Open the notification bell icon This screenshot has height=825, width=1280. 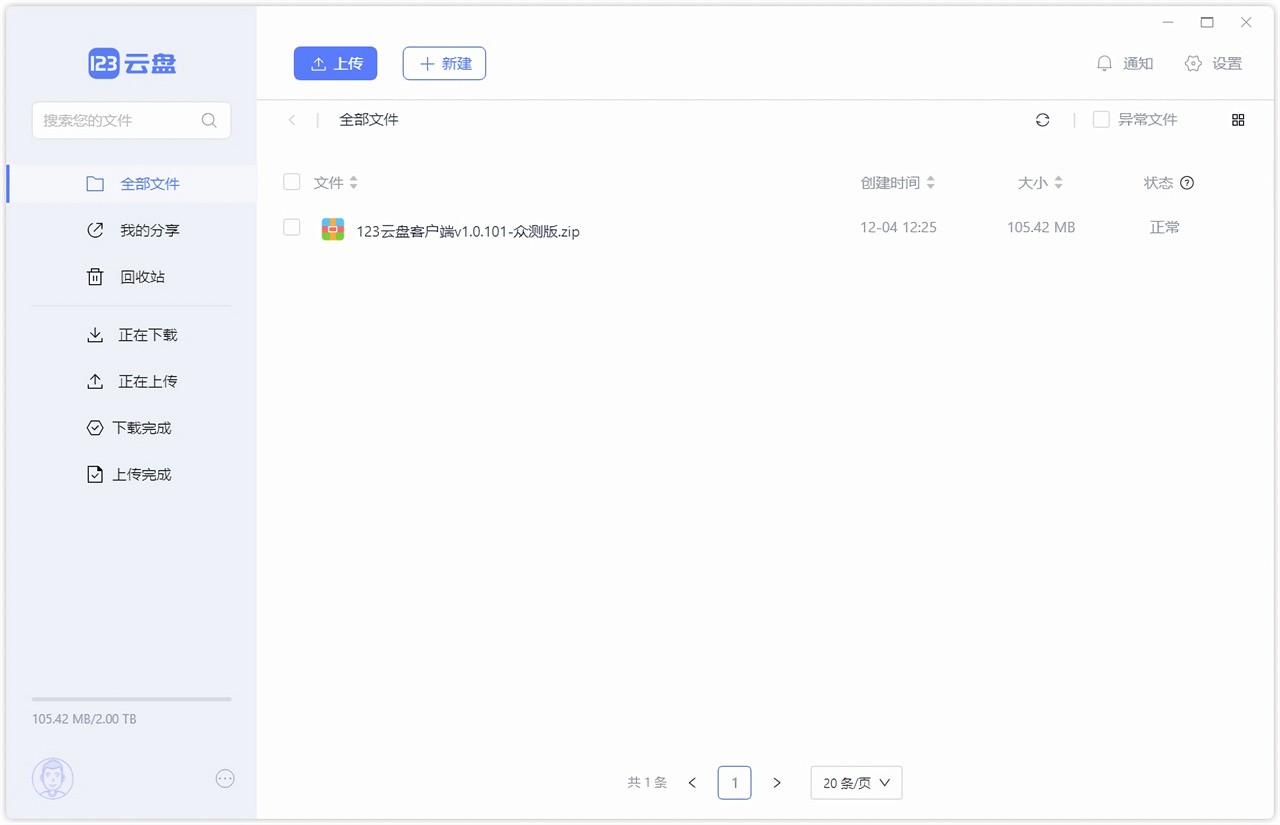(x=1104, y=64)
